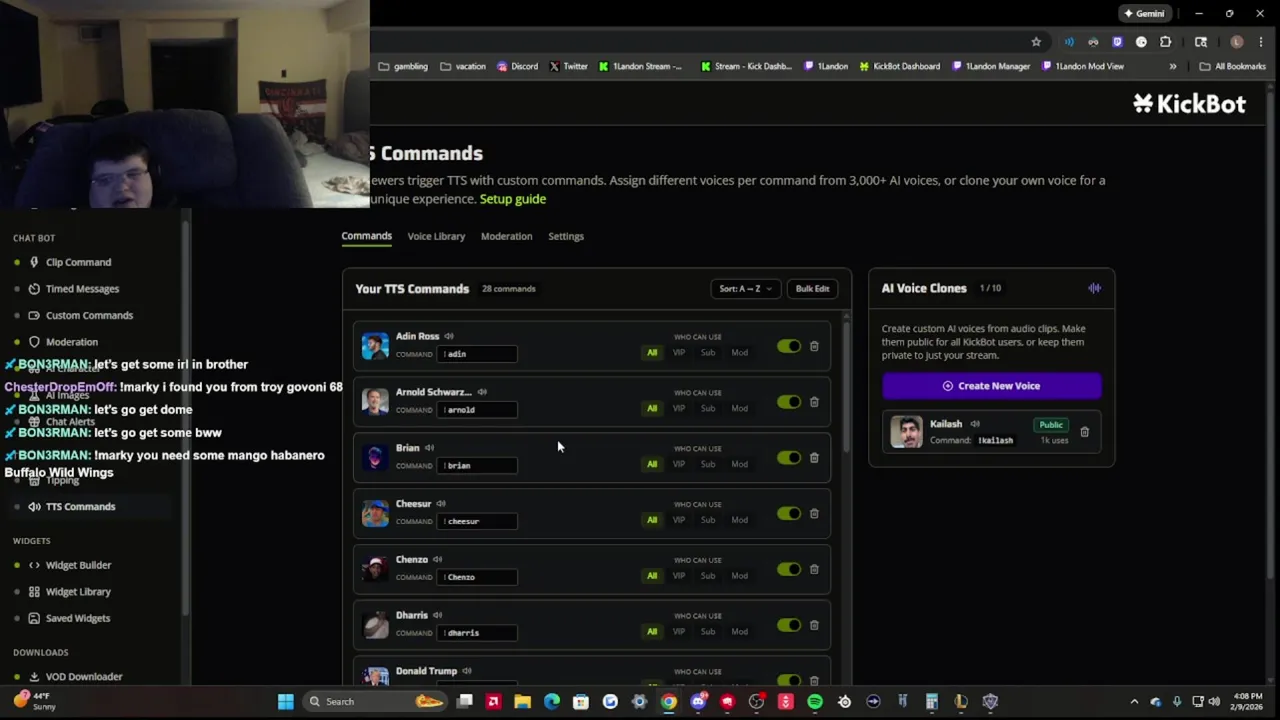Play the Kailash voice clone preview

point(975,424)
